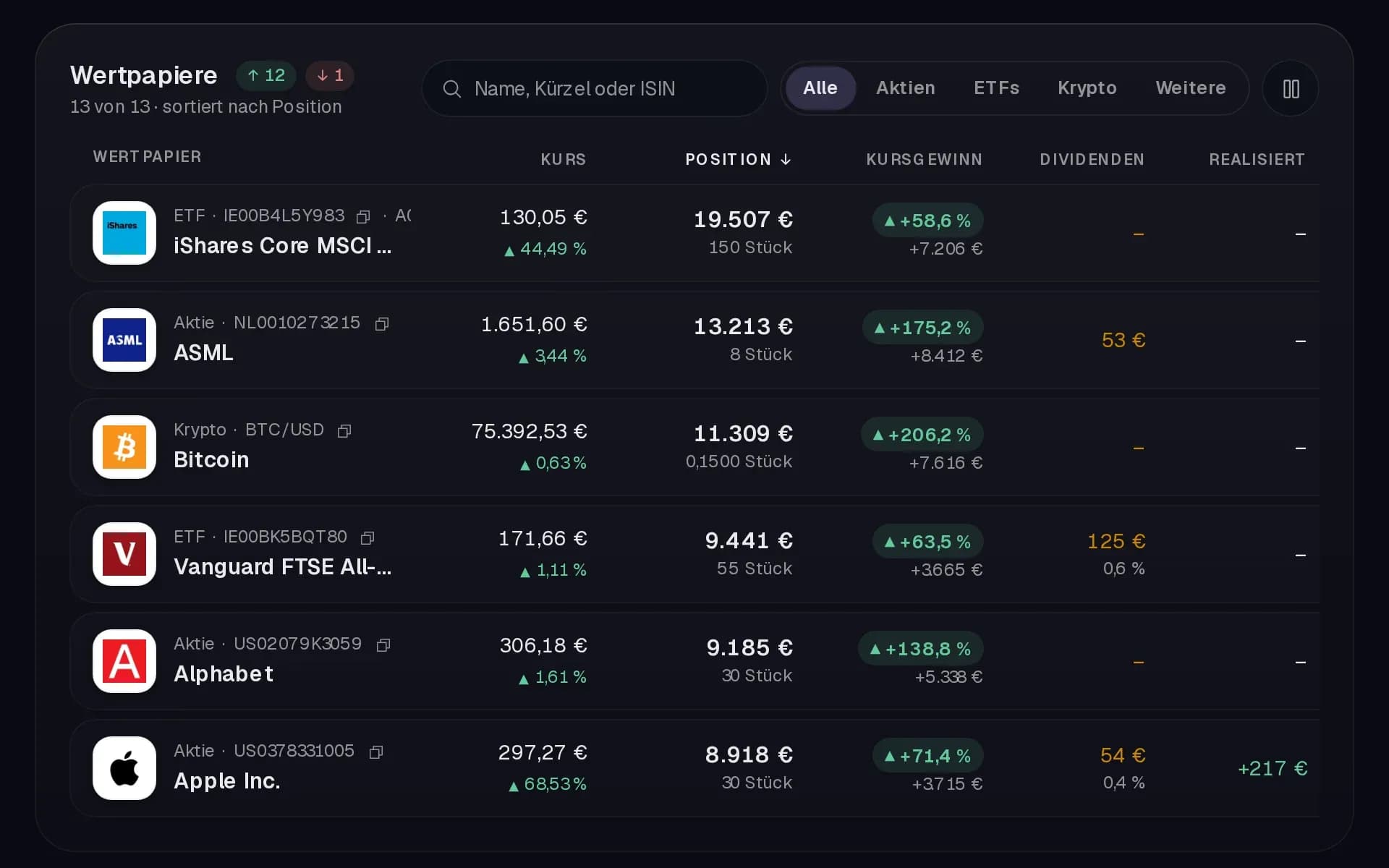The height and width of the screenshot is (868, 1389).
Task: Copy Vanguard ISIN IE00BK5BQT80
Action: [368, 537]
